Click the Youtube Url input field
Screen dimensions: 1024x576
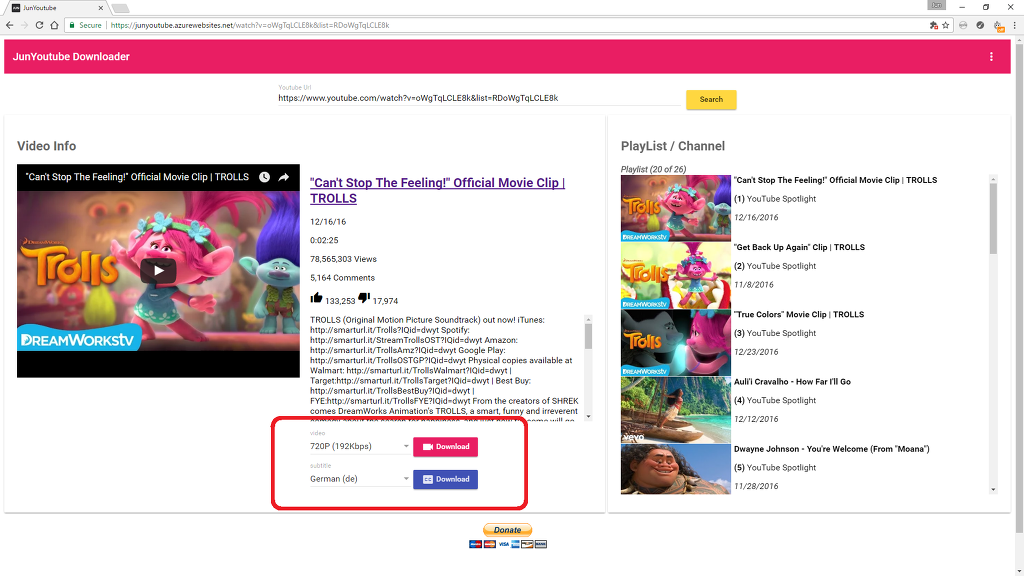479,99
